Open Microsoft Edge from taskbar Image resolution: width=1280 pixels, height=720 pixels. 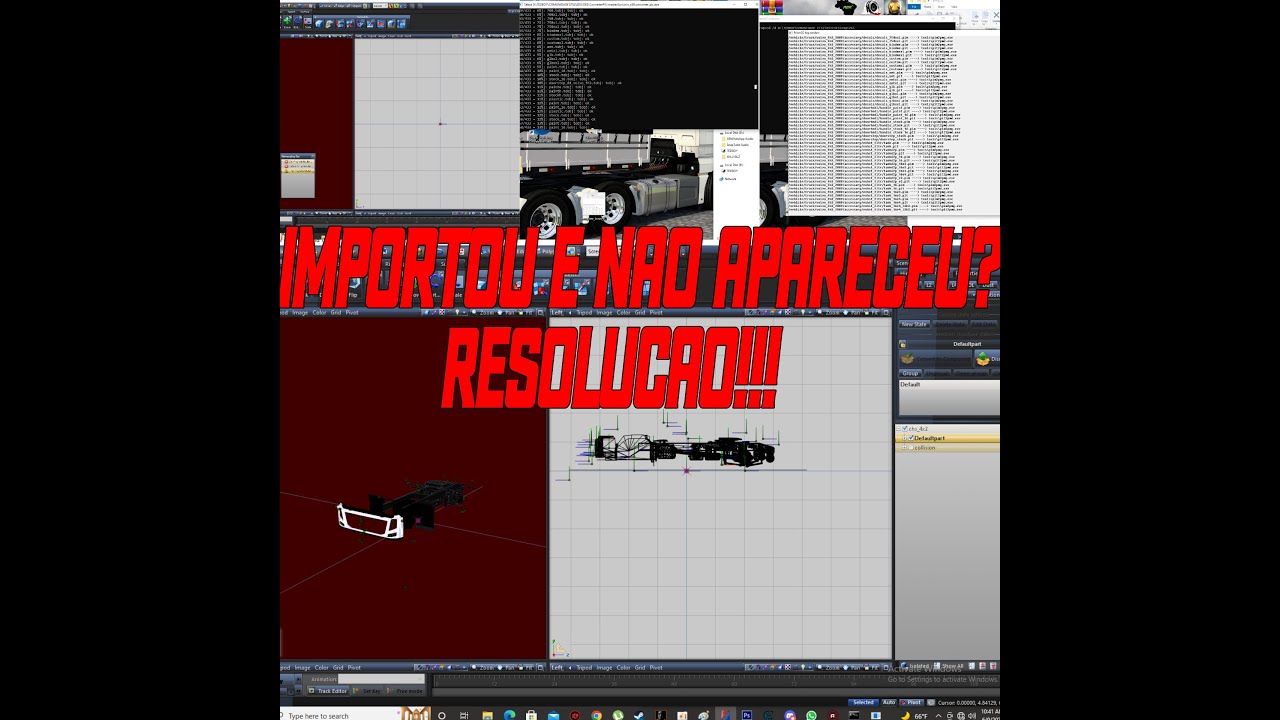click(510, 715)
